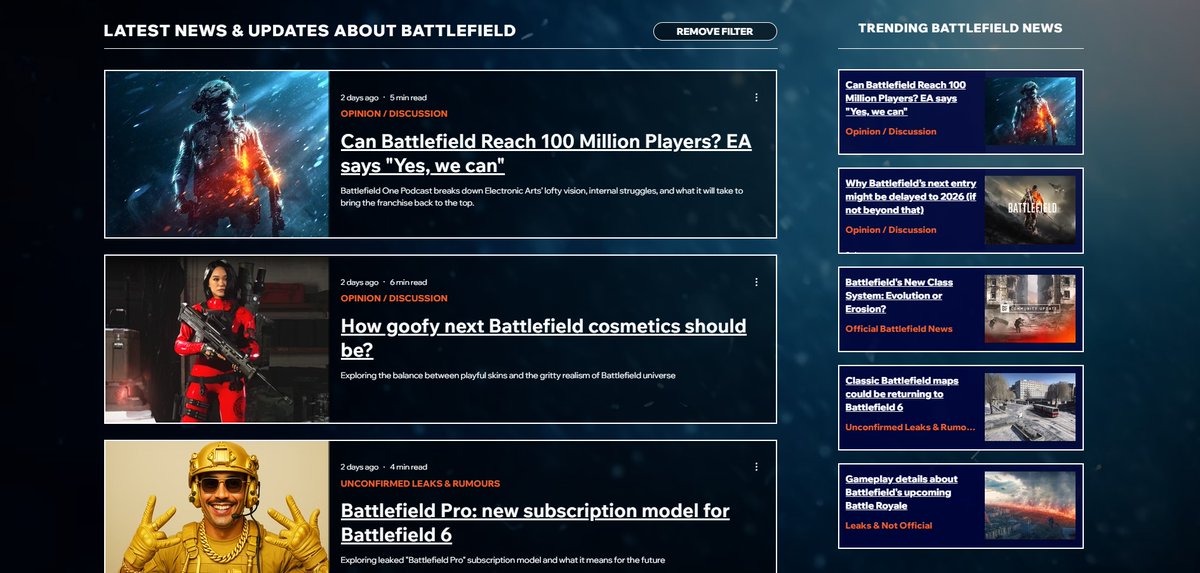Open trending thumbnail of 100 Million Players story

pos(1030,111)
